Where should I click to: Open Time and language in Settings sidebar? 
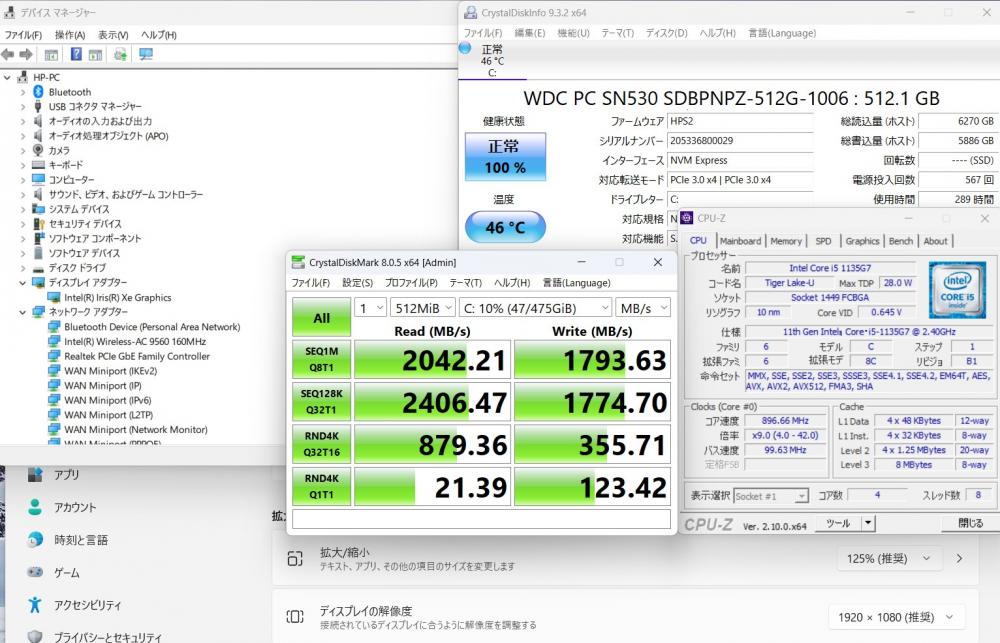tap(80, 540)
